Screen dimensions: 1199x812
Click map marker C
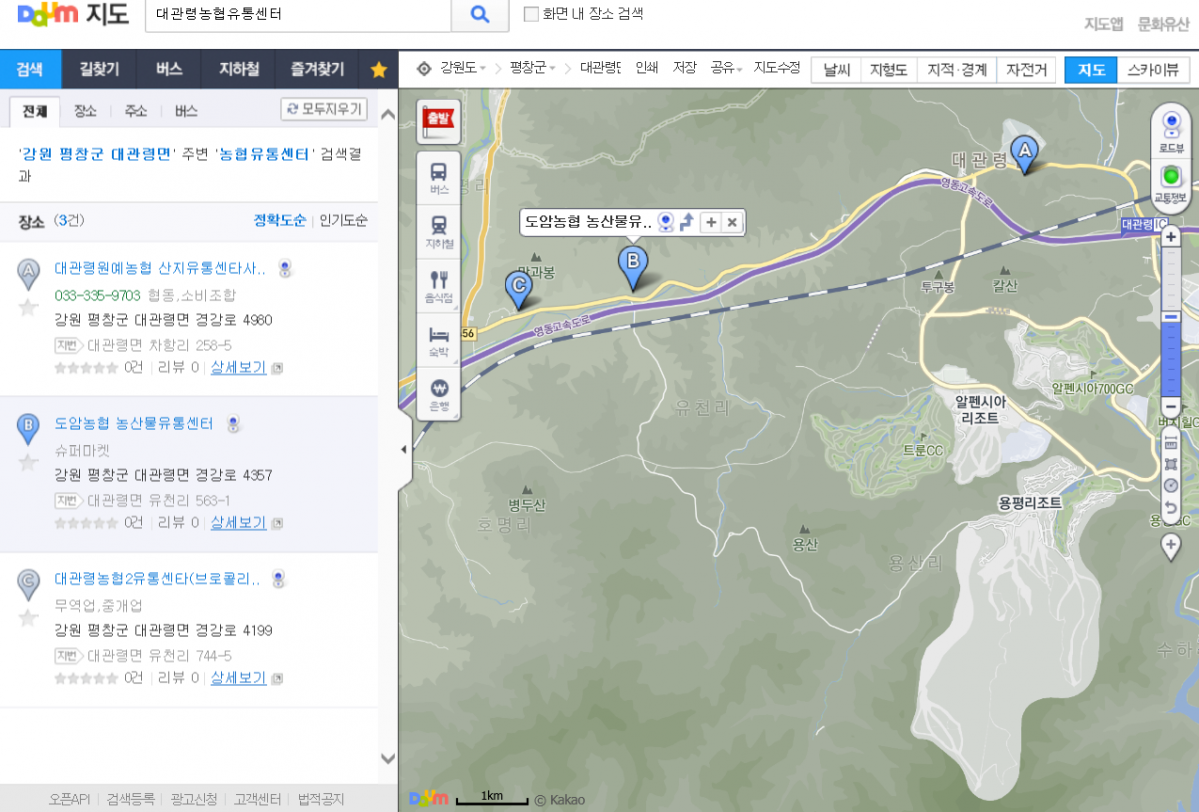[518, 291]
